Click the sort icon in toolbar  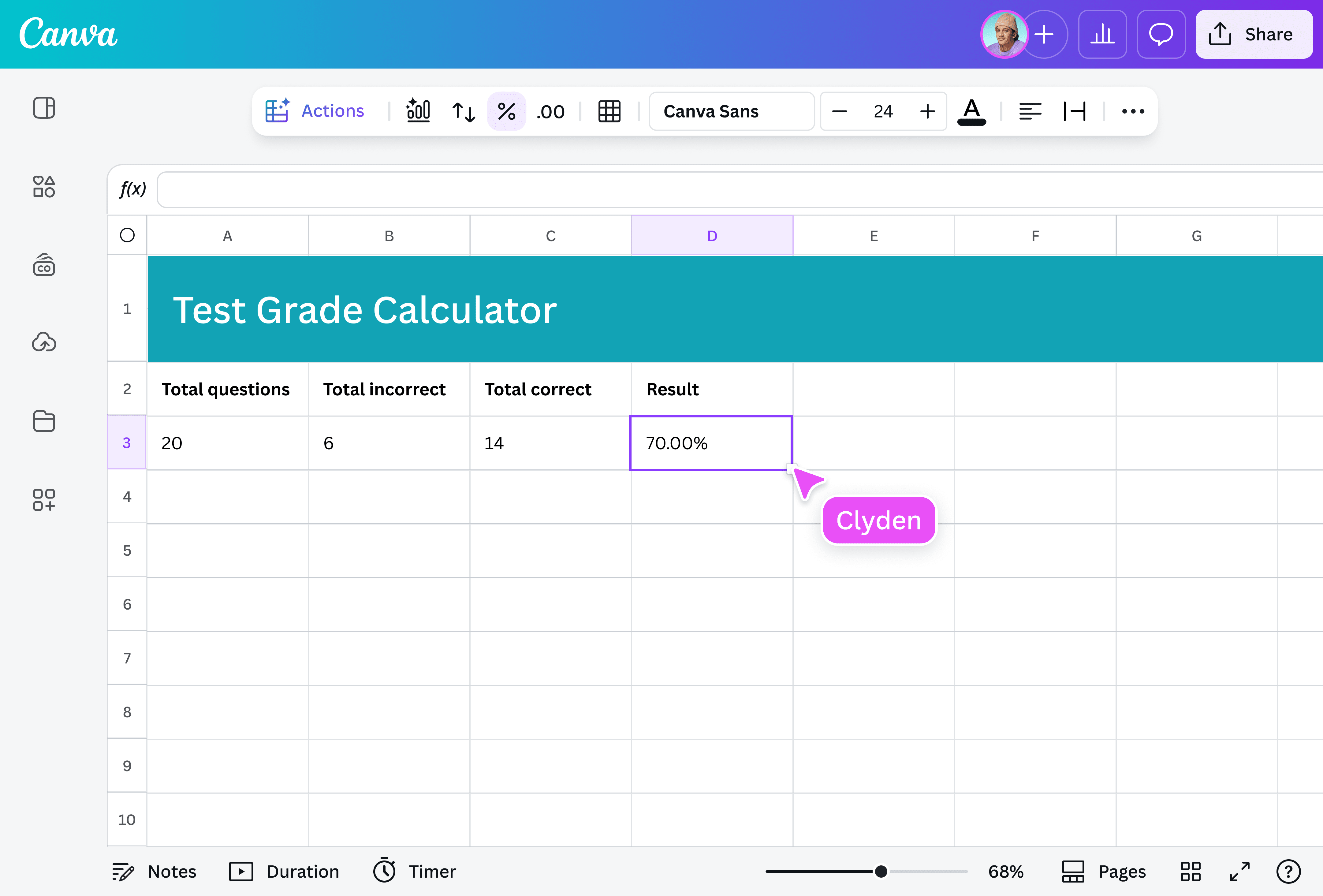point(462,112)
